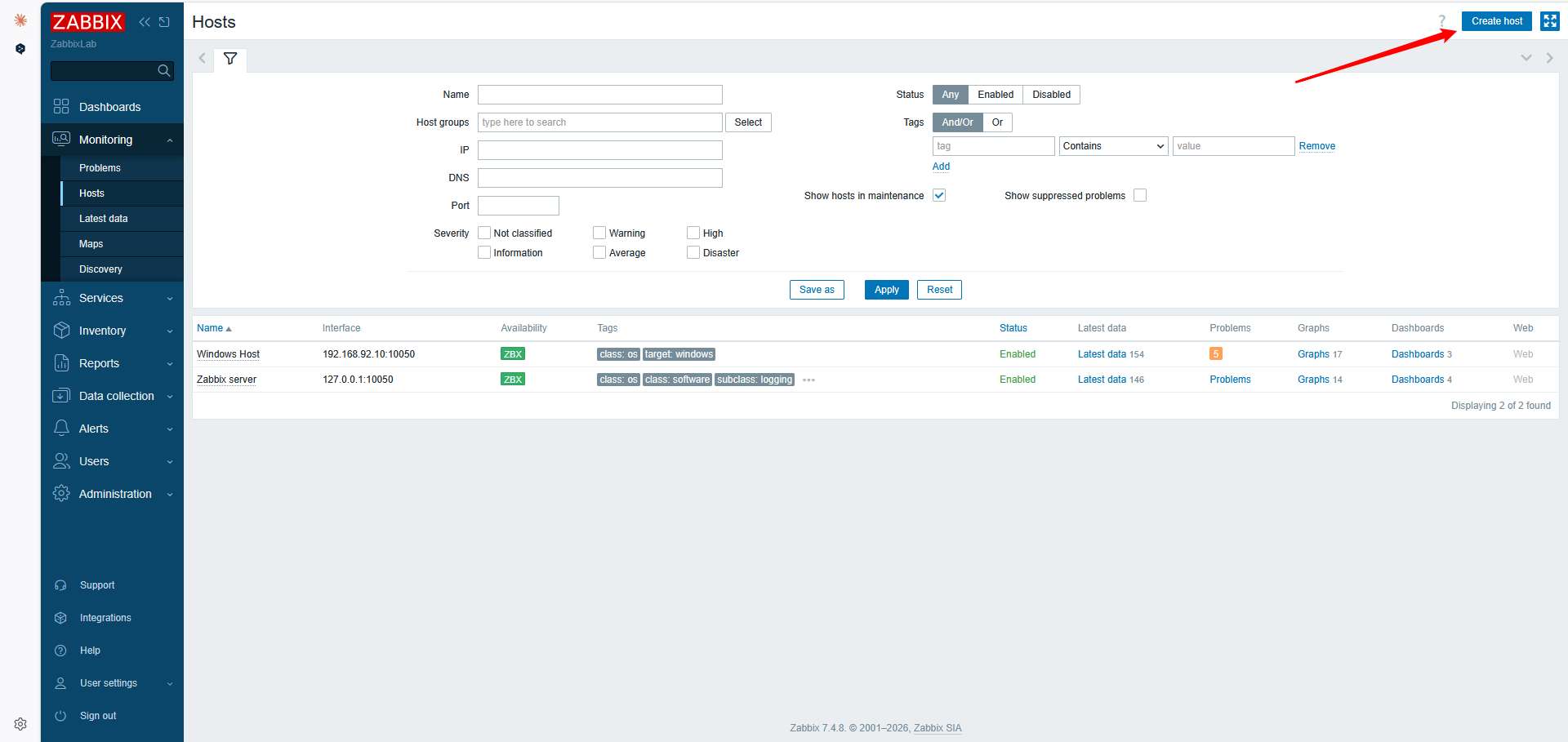Open Problems under Monitoring
The height and width of the screenshot is (742, 1568).
tap(100, 168)
